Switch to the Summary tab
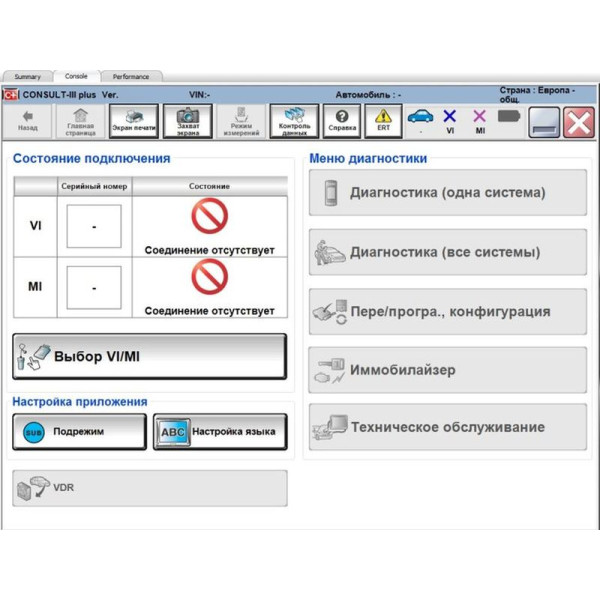This screenshot has width=600, height=600. (28, 76)
